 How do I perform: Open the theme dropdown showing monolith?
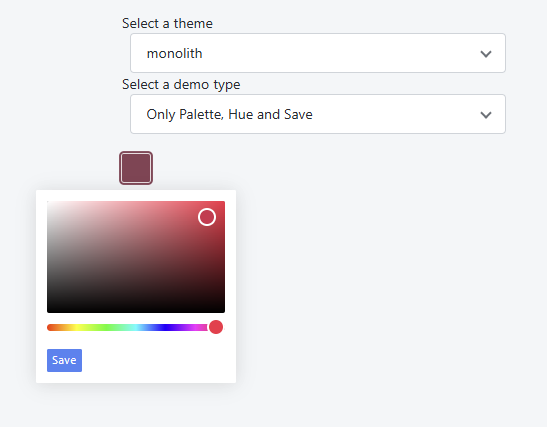coord(318,53)
